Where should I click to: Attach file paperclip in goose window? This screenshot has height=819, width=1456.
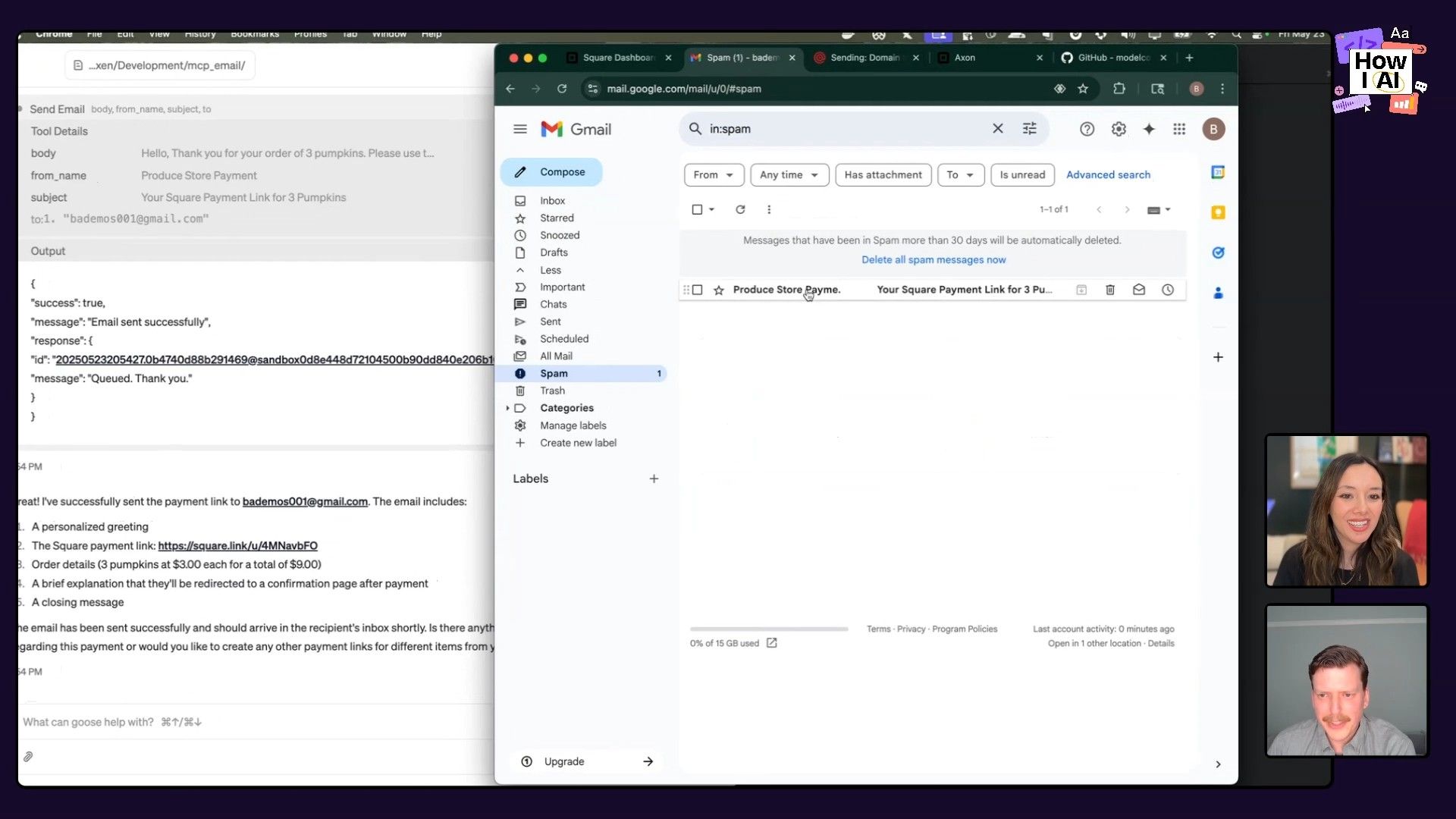tap(28, 757)
